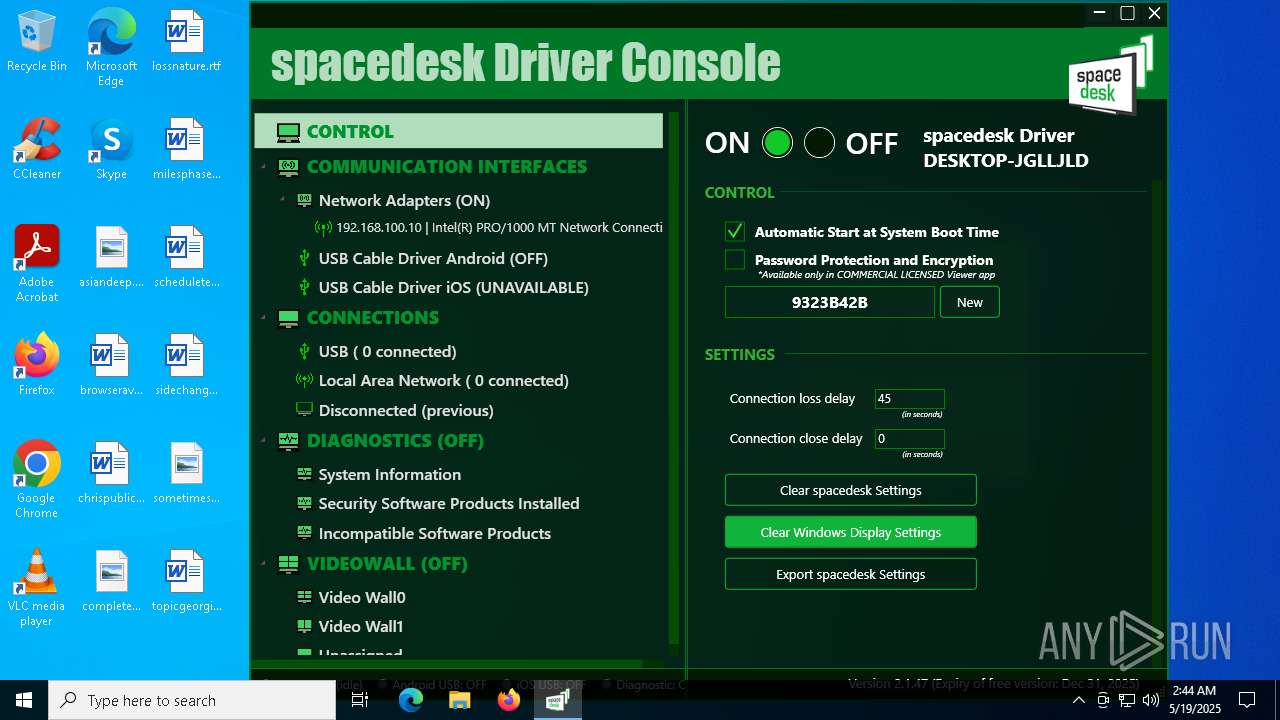Open CCleaner desktop shortcut
Image resolution: width=1280 pixels, height=720 pixels.
click(x=37, y=150)
